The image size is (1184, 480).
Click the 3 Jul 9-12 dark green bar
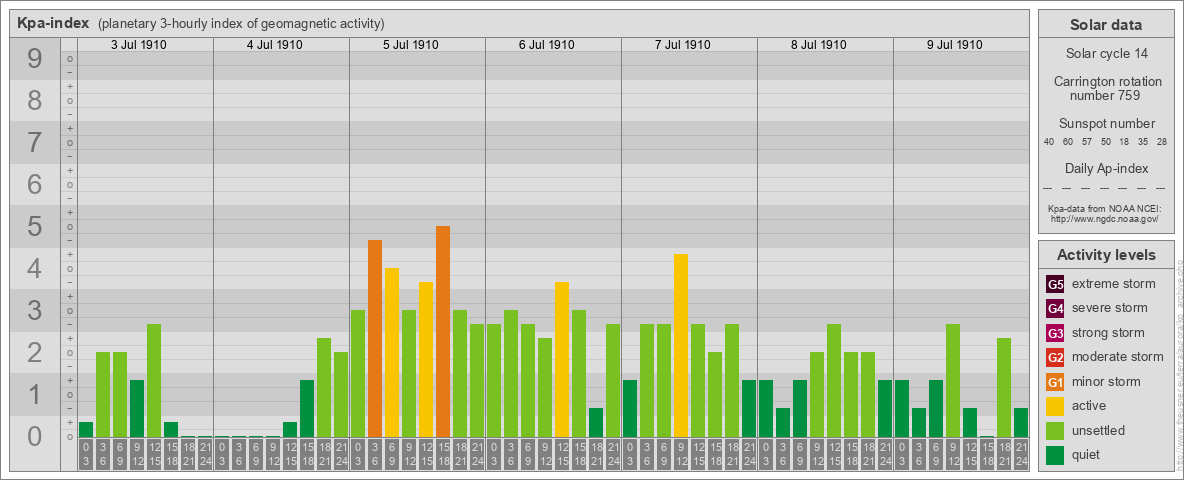(x=137, y=408)
